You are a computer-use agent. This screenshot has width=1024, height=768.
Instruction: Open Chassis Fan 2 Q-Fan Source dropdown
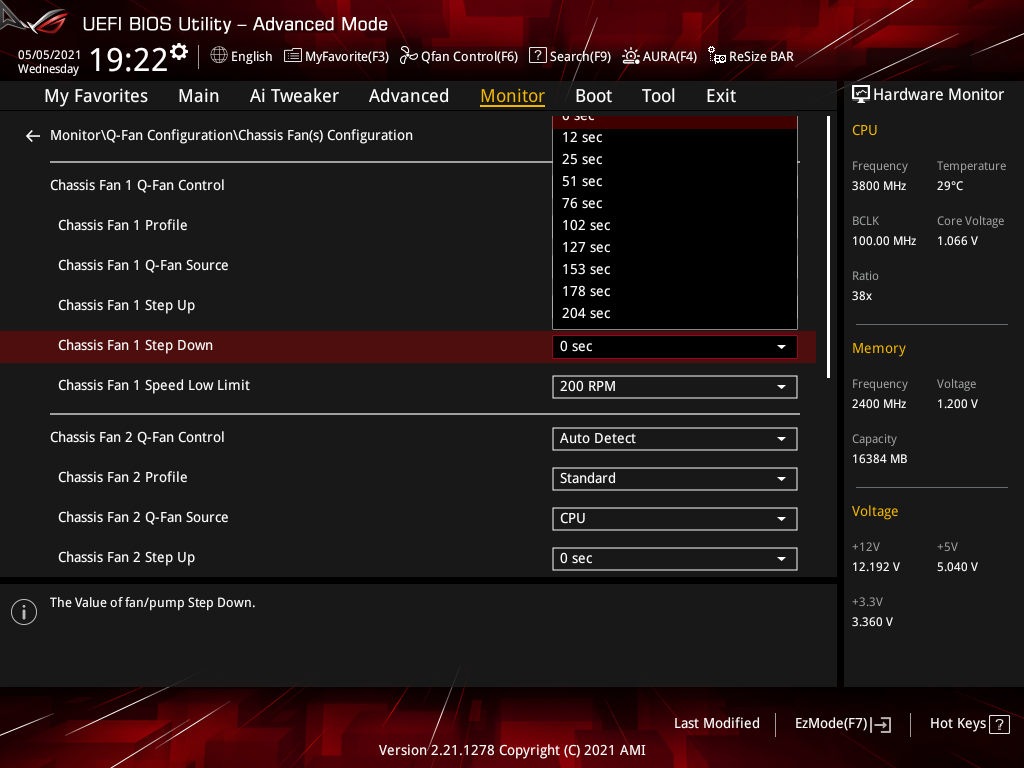tap(675, 519)
